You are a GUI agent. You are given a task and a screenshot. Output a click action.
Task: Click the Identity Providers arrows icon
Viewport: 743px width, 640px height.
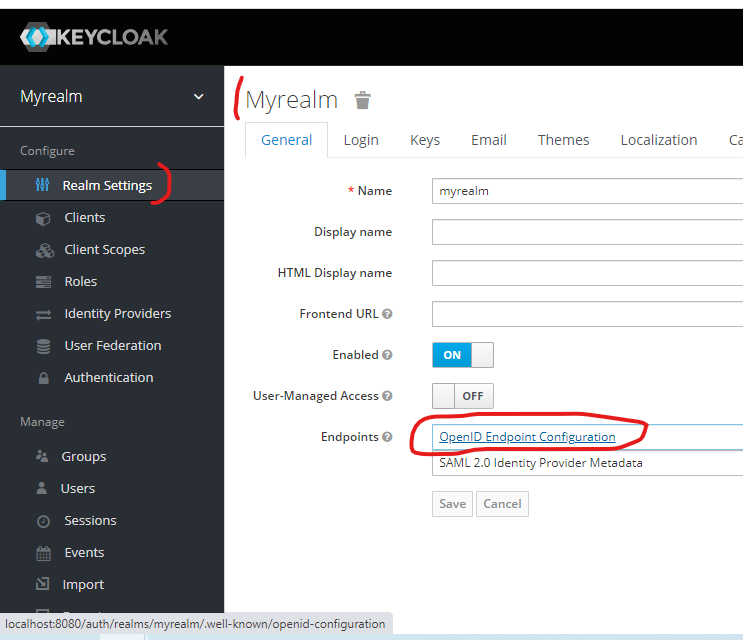coord(43,314)
